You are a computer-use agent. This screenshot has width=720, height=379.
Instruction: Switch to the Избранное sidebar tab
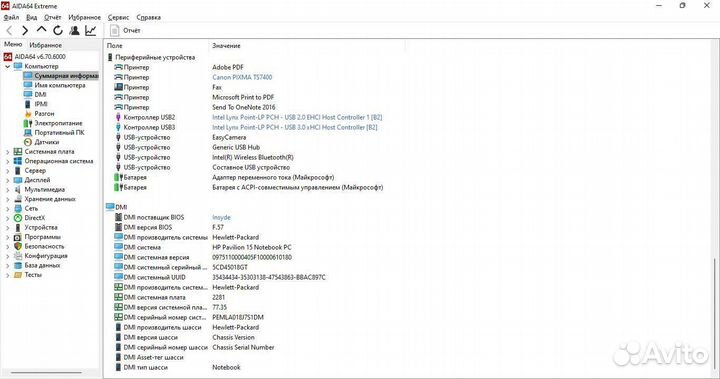[45, 45]
